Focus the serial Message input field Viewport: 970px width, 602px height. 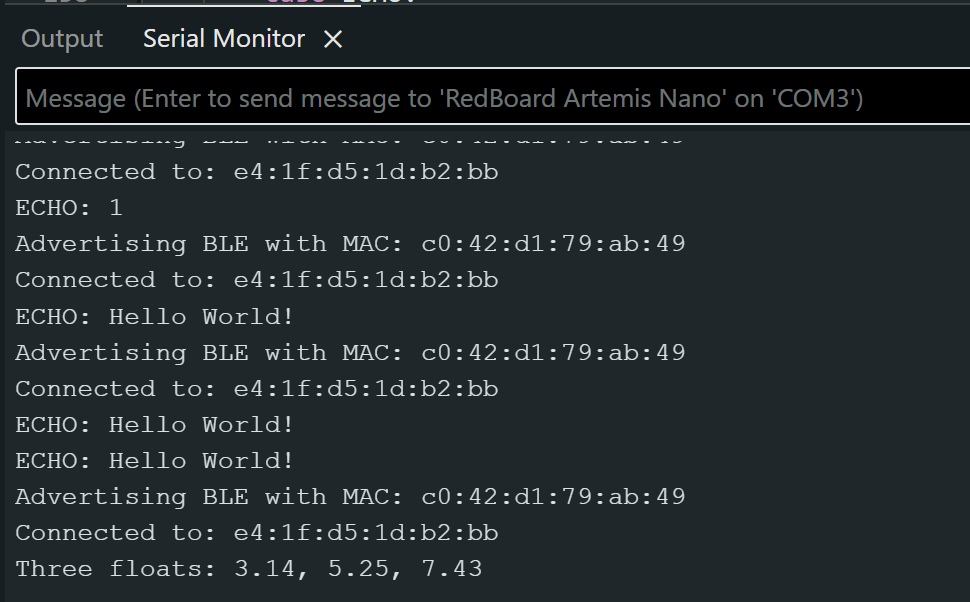point(490,98)
